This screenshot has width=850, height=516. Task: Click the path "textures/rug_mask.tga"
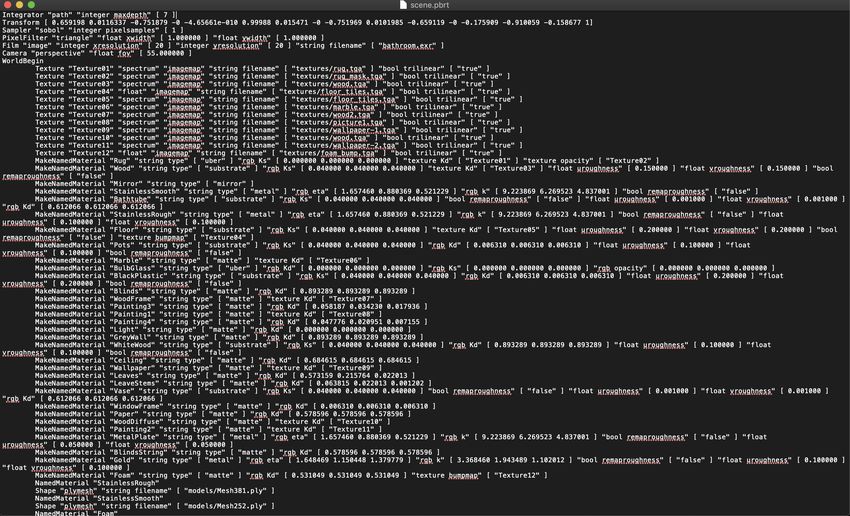339,76
